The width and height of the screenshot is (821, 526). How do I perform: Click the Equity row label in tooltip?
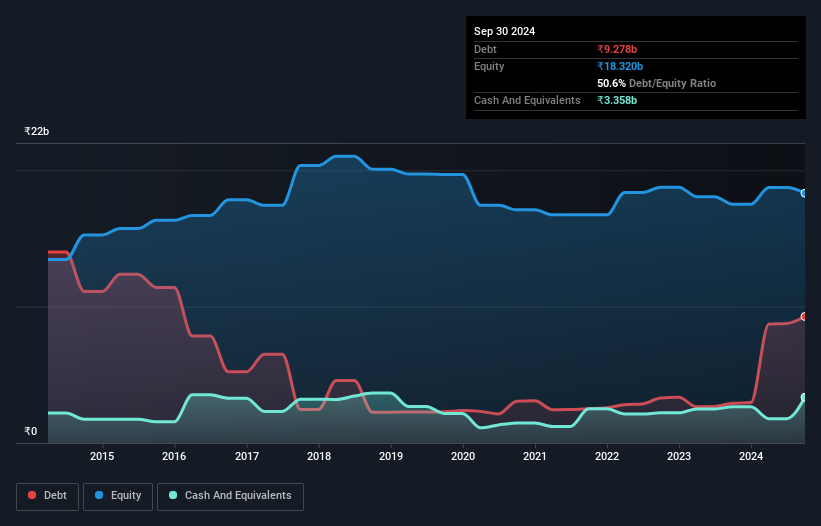[489, 66]
